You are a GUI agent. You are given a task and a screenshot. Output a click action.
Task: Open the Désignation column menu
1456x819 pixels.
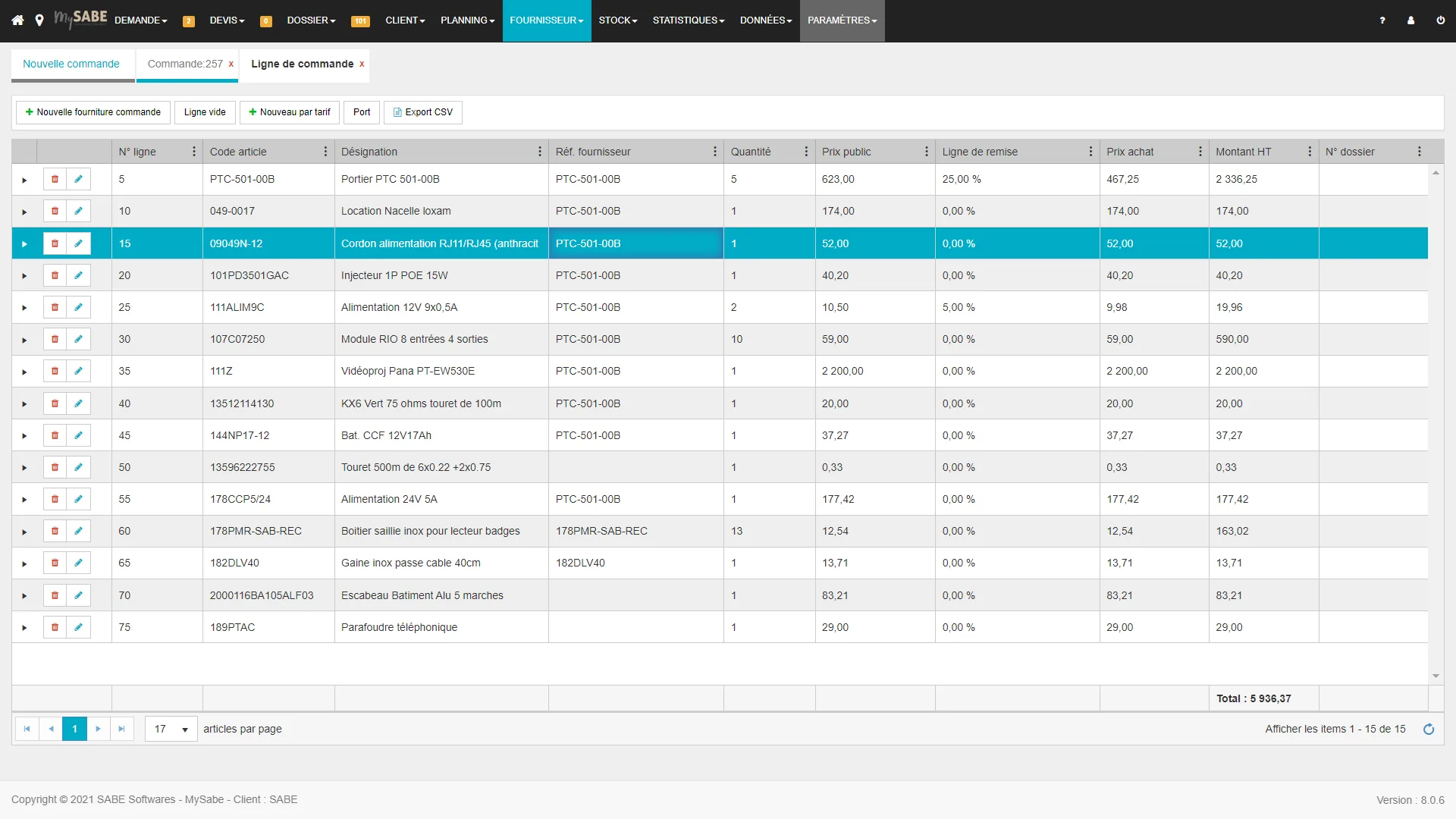coord(540,152)
